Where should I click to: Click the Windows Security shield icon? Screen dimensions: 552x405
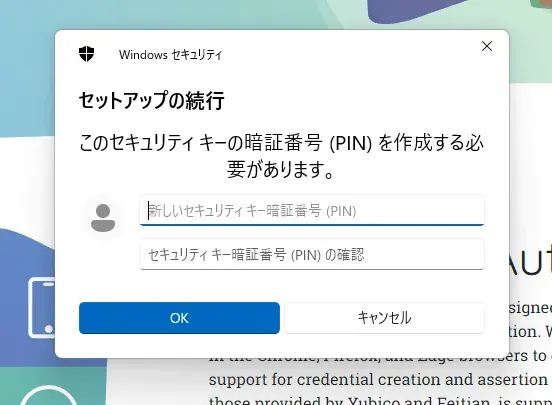click(87, 54)
